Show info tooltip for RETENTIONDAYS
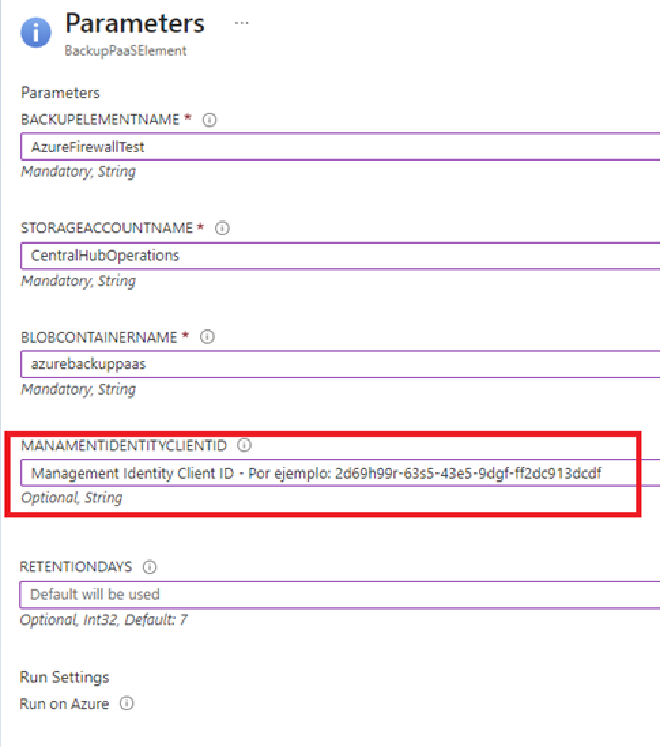Viewport: 660px width, 747px height. pyautogui.click(x=150, y=566)
